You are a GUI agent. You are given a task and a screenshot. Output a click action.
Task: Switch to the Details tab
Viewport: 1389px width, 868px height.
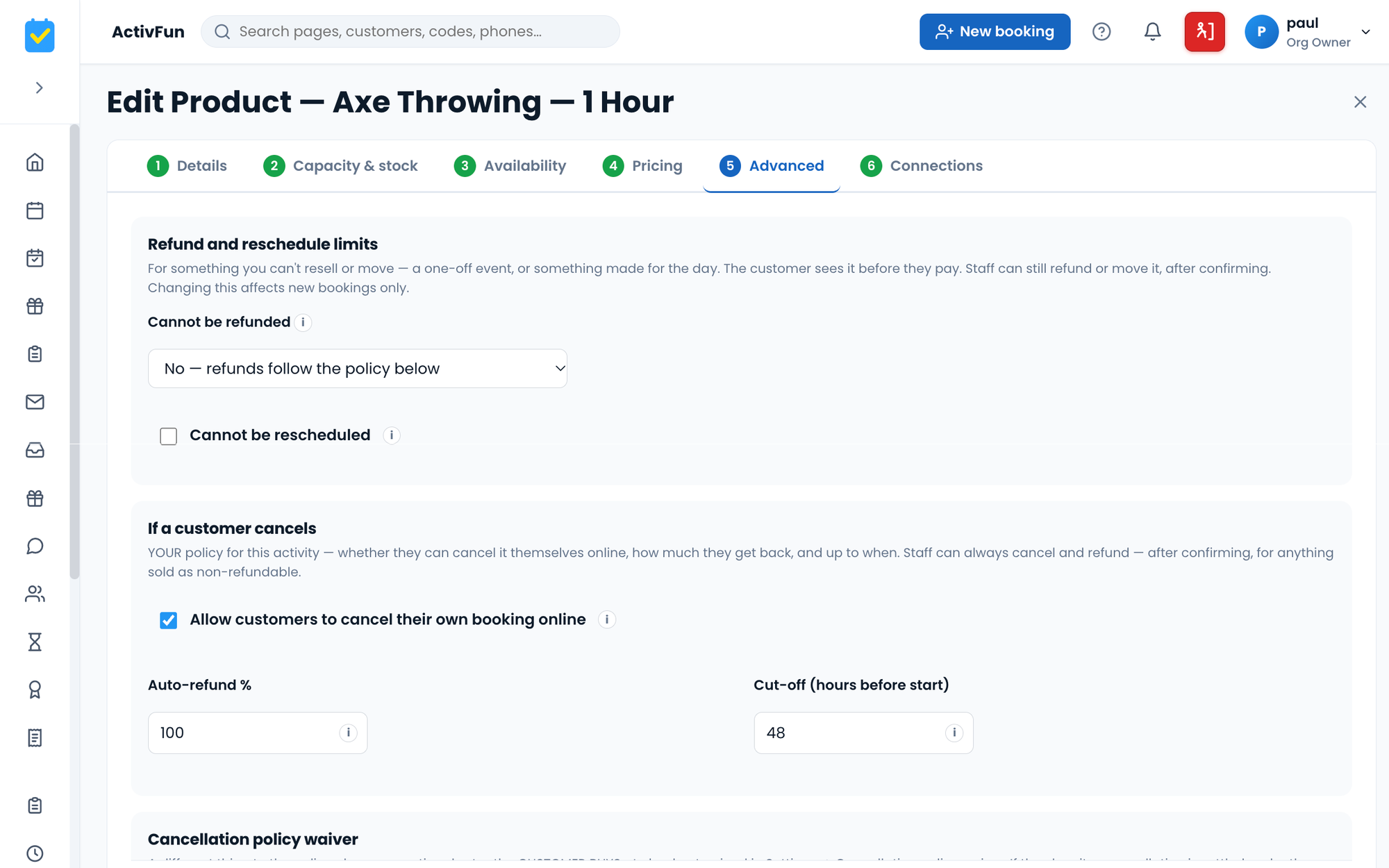coord(187,166)
